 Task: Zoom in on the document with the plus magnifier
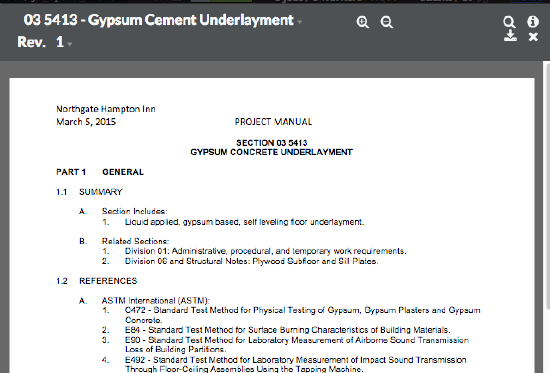[x=363, y=22]
